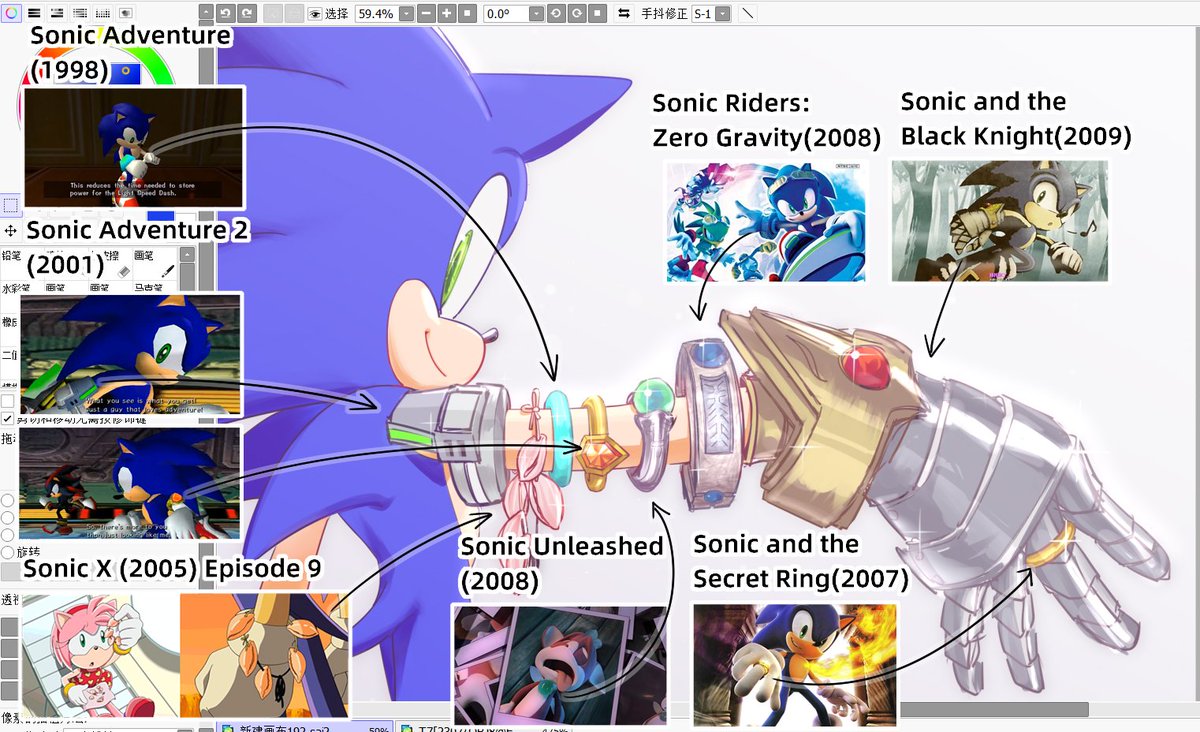Viewport: 1200px width, 732px height.
Task: Select the move tool
Action: click(10, 230)
